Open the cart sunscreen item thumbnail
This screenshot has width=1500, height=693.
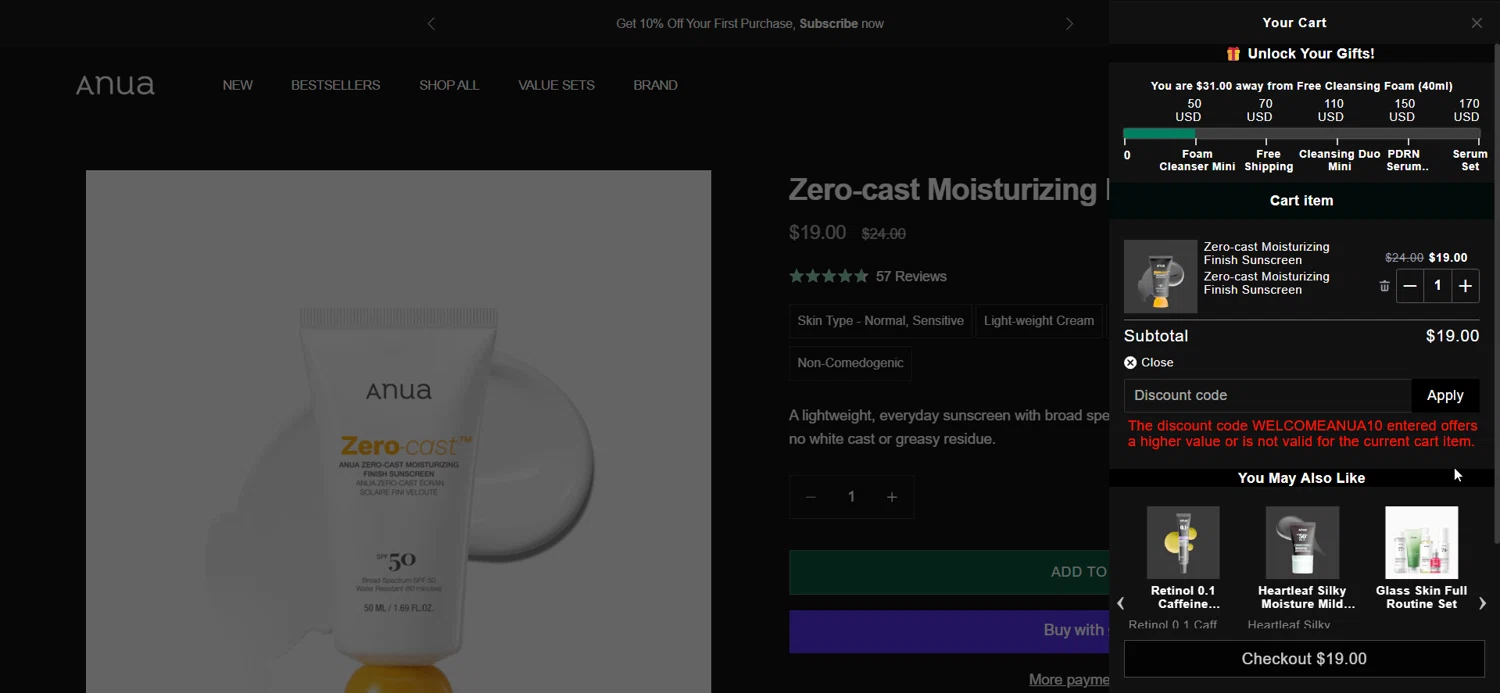pyautogui.click(x=1160, y=276)
